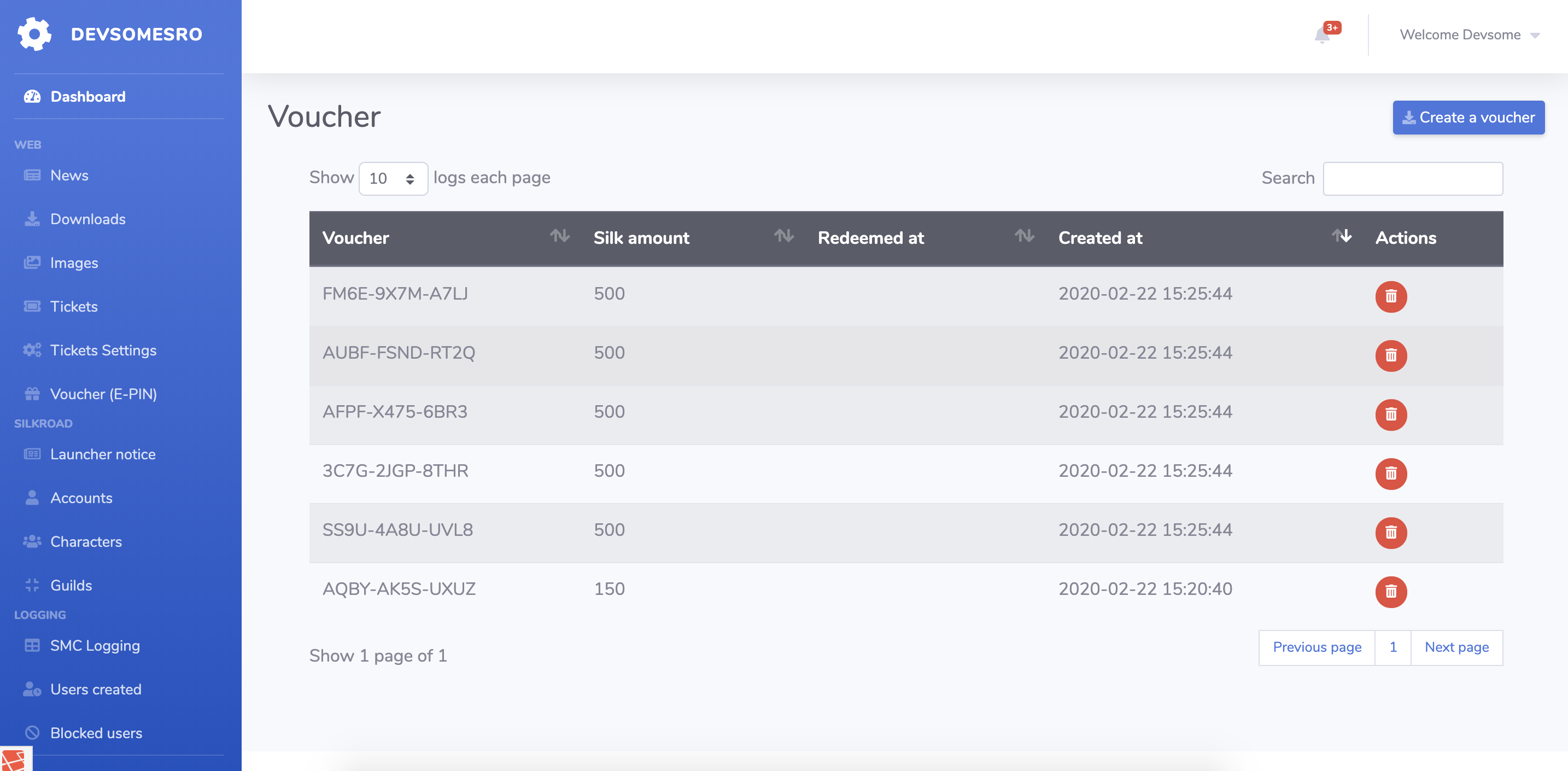Delete voucher FM6E-9X7M-A7LJ with trash icon
1568x771 pixels.
click(x=1391, y=296)
